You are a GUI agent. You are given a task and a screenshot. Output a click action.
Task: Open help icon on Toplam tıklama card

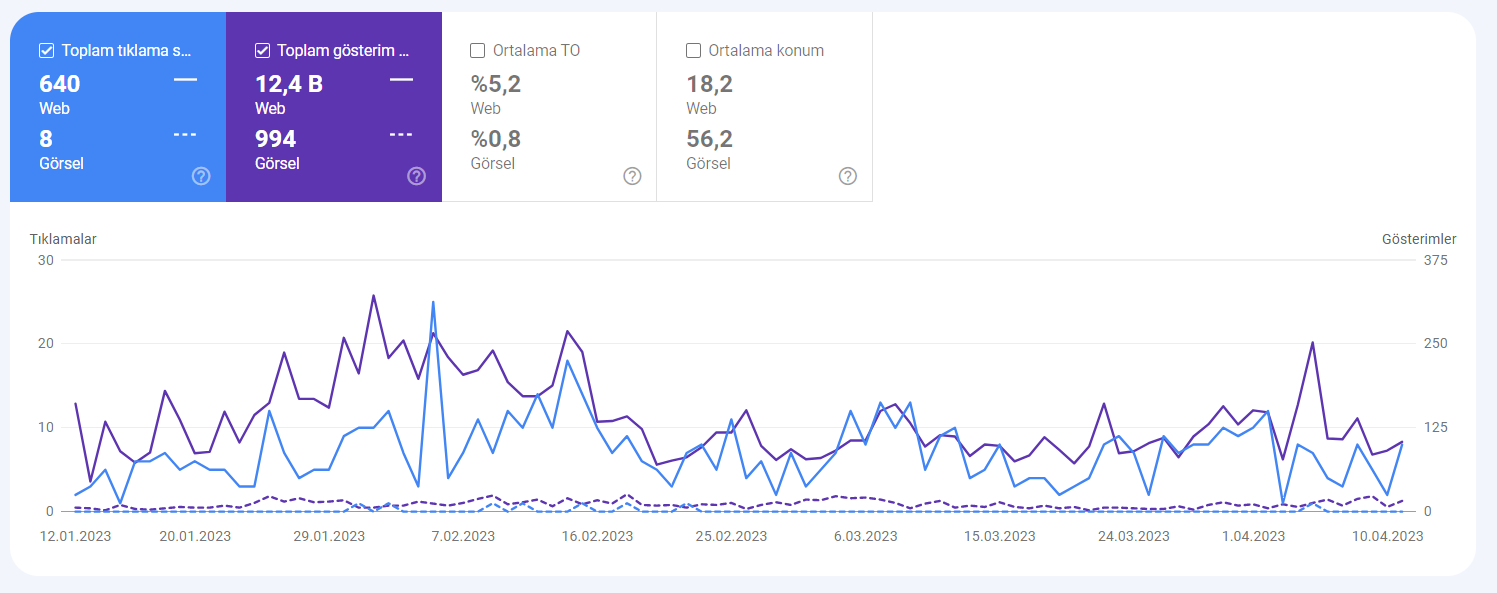201,176
